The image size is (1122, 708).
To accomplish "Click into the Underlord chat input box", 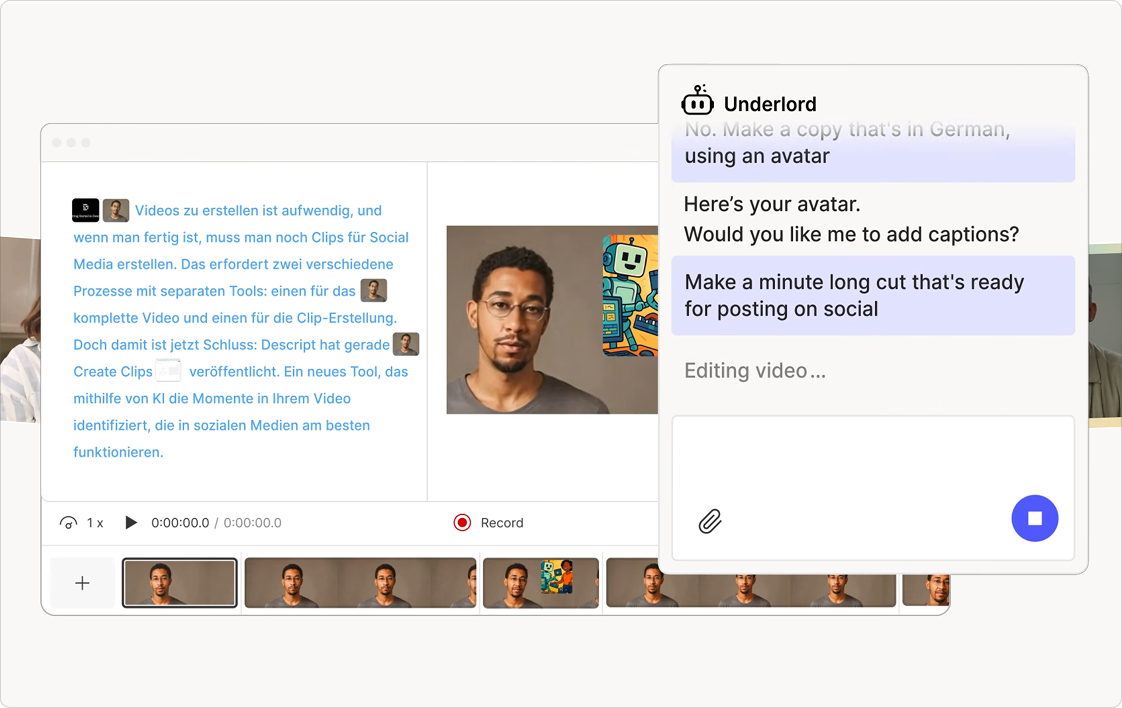I will pos(872,460).
